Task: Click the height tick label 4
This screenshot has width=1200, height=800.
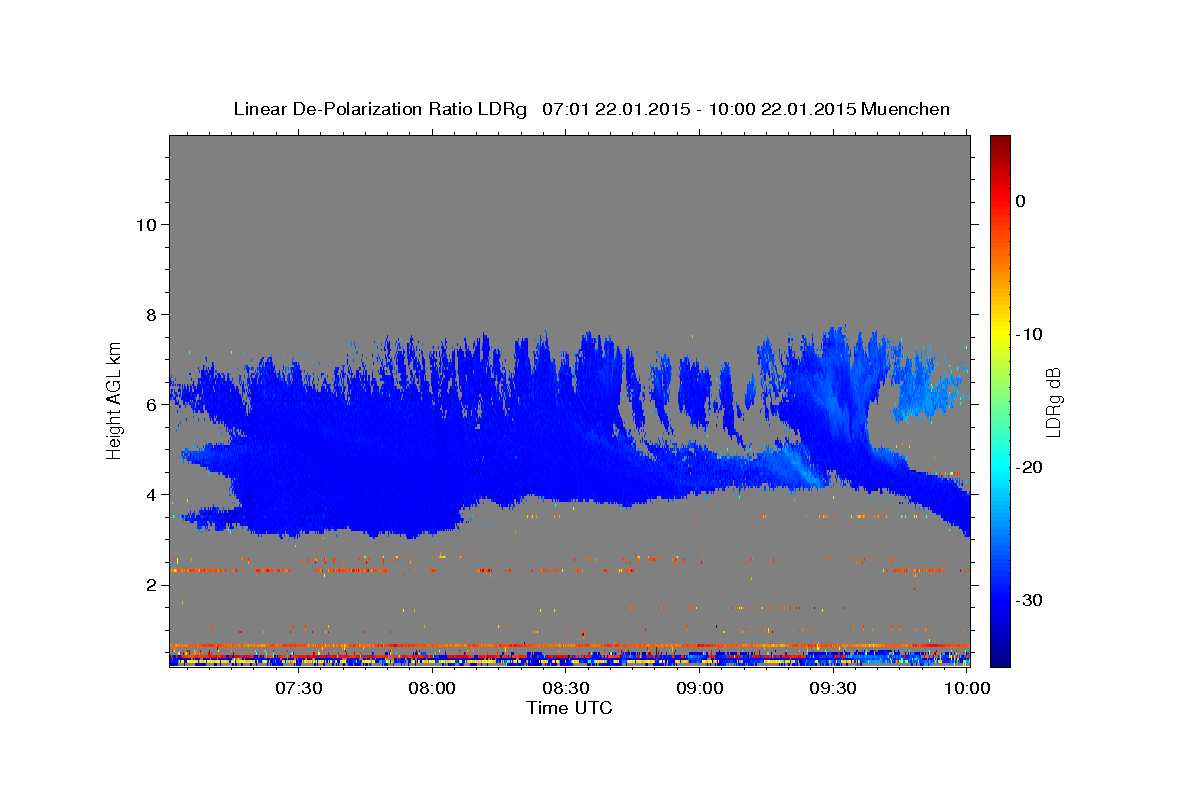Action: click(153, 494)
